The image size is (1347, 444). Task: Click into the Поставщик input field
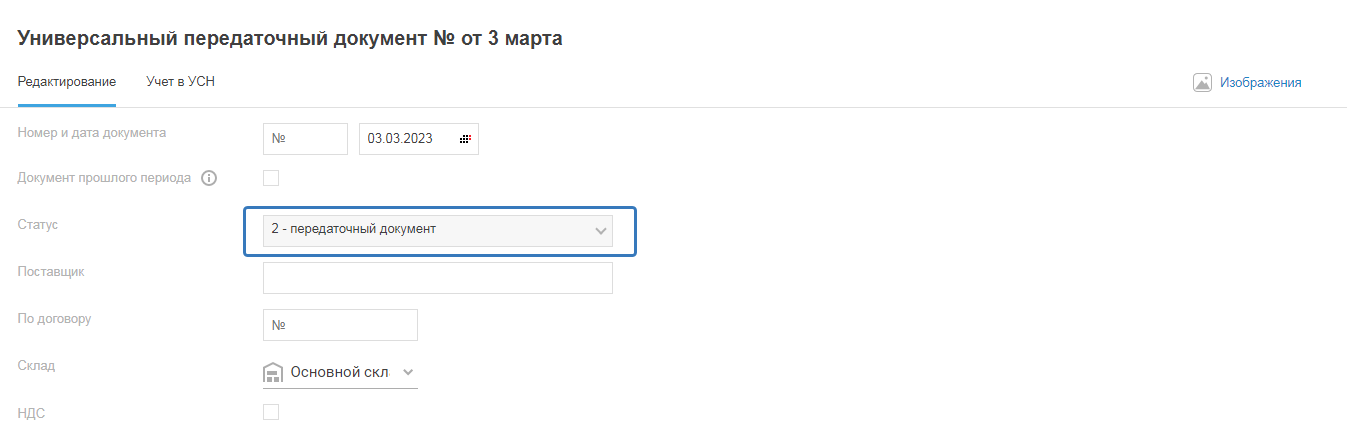point(437,278)
